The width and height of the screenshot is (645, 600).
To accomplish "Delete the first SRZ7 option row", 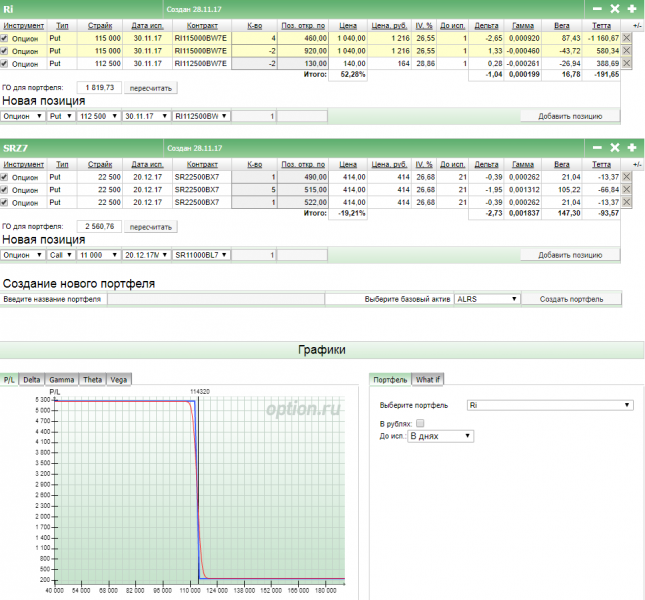I will click(x=627, y=177).
